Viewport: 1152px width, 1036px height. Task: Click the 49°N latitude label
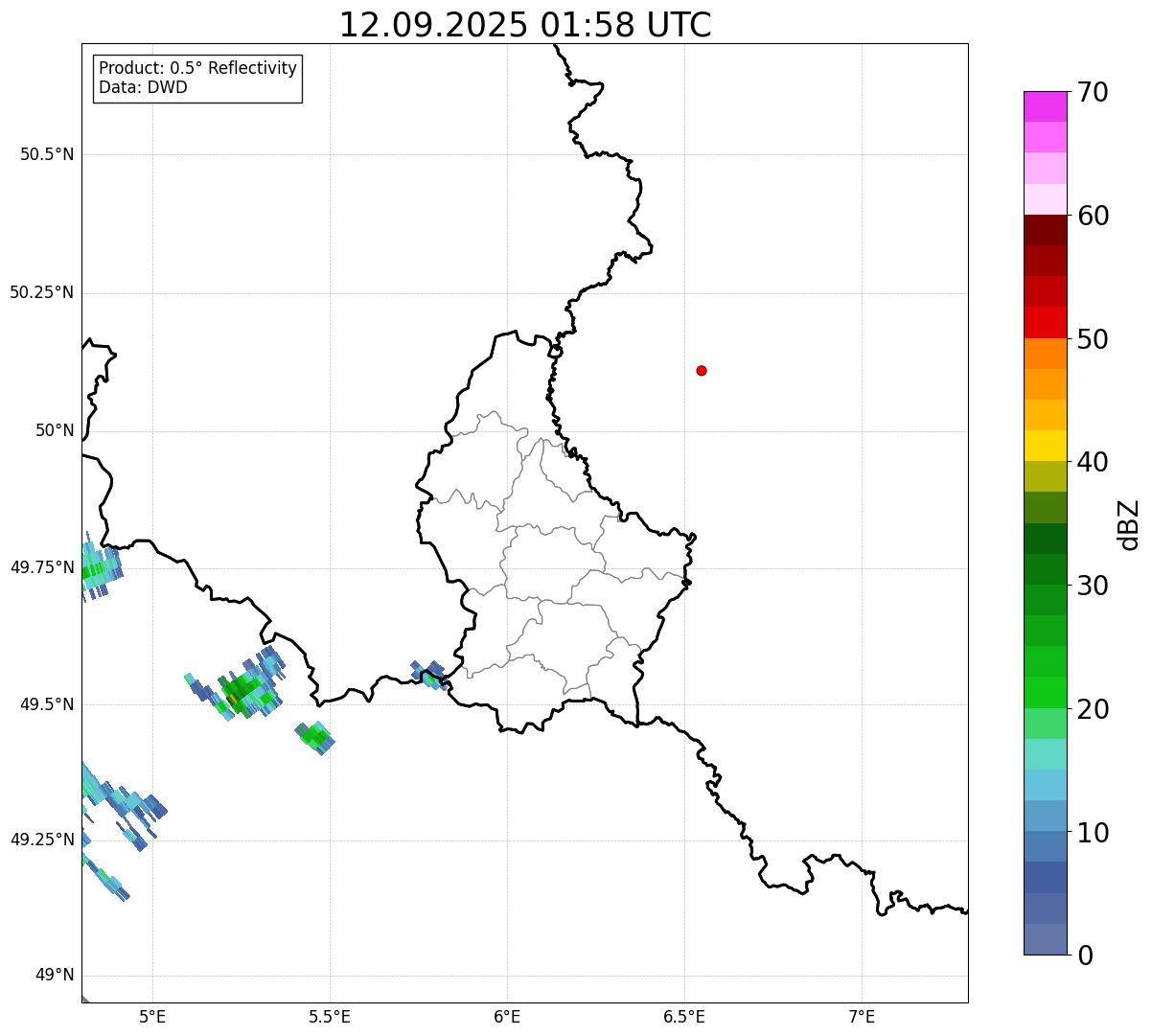pos(55,976)
